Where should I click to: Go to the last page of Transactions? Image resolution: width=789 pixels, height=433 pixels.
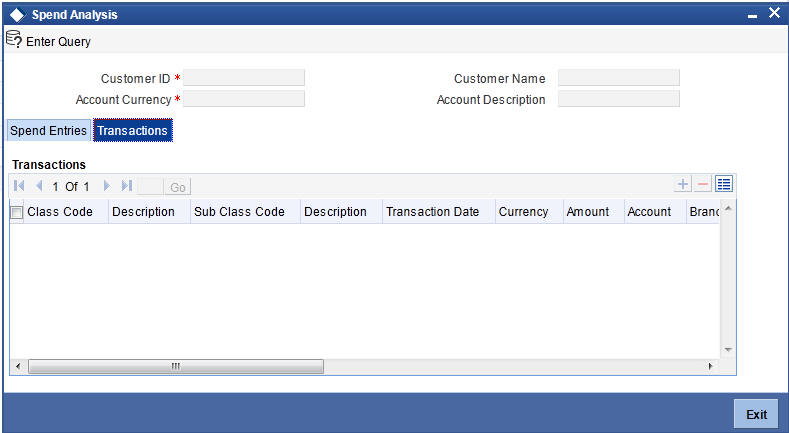(x=127, y=186)
